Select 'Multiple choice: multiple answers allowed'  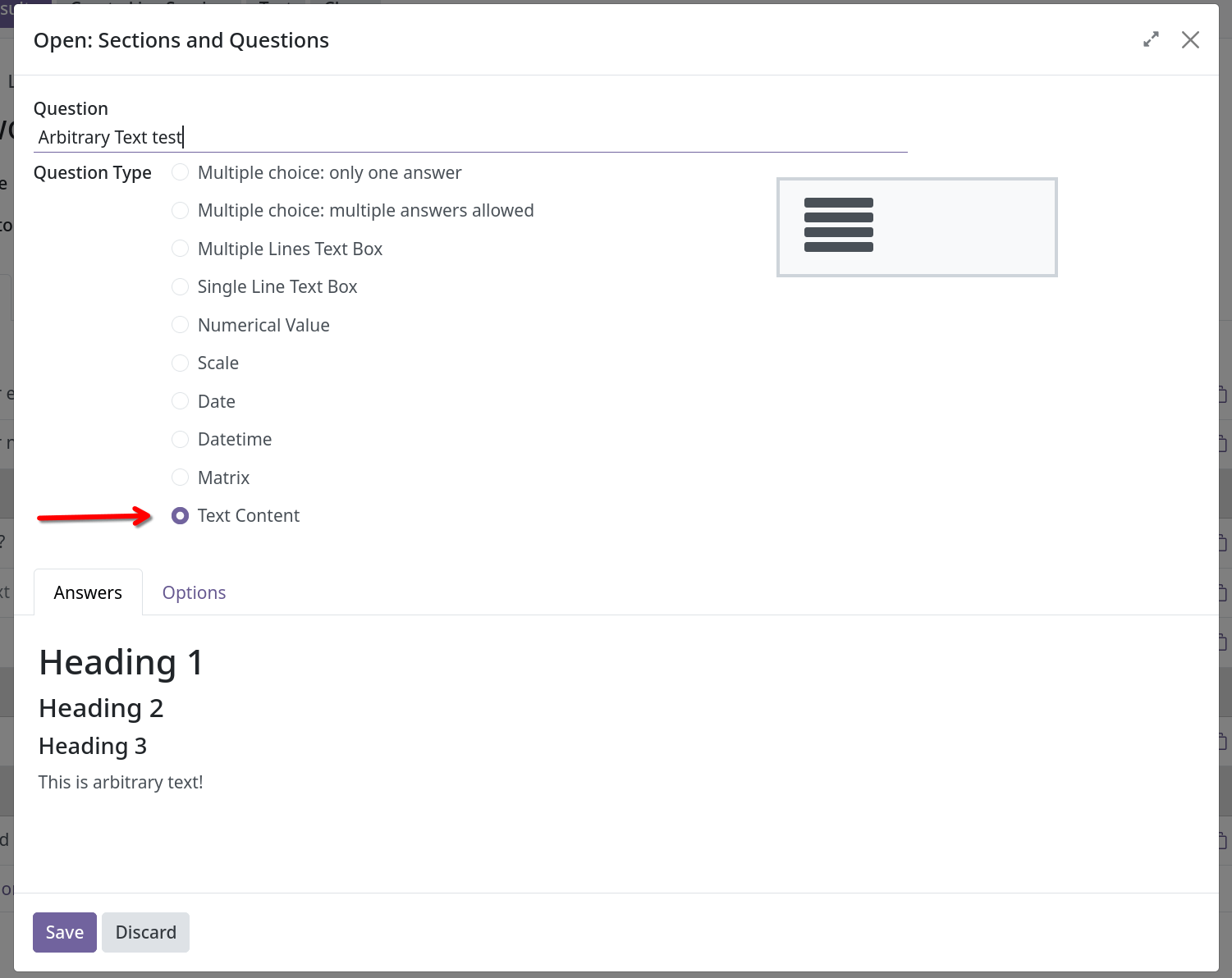180,210
